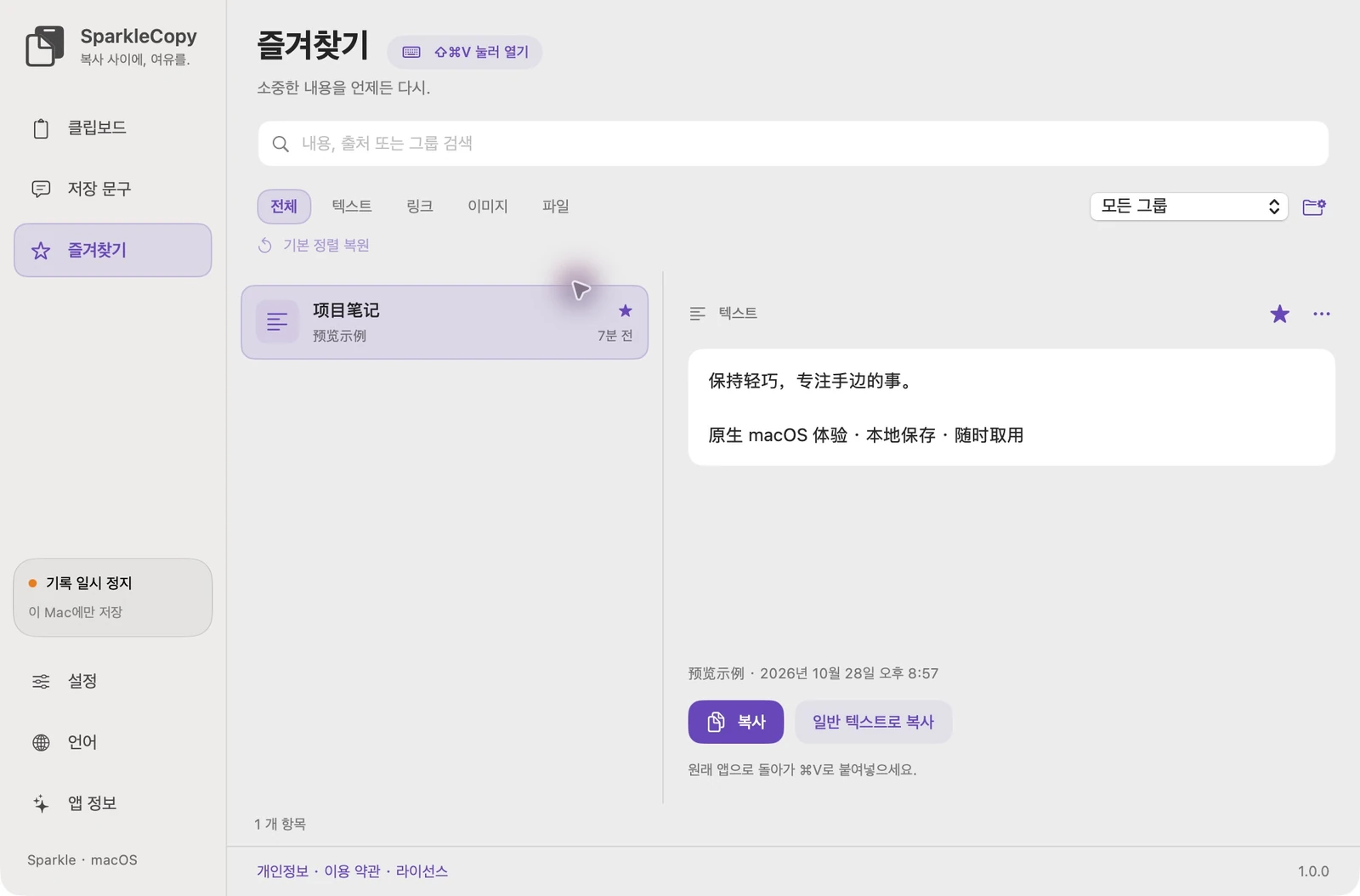
Task: Click 기본 정렬 복원 reset link
Action: click(314, 246)
